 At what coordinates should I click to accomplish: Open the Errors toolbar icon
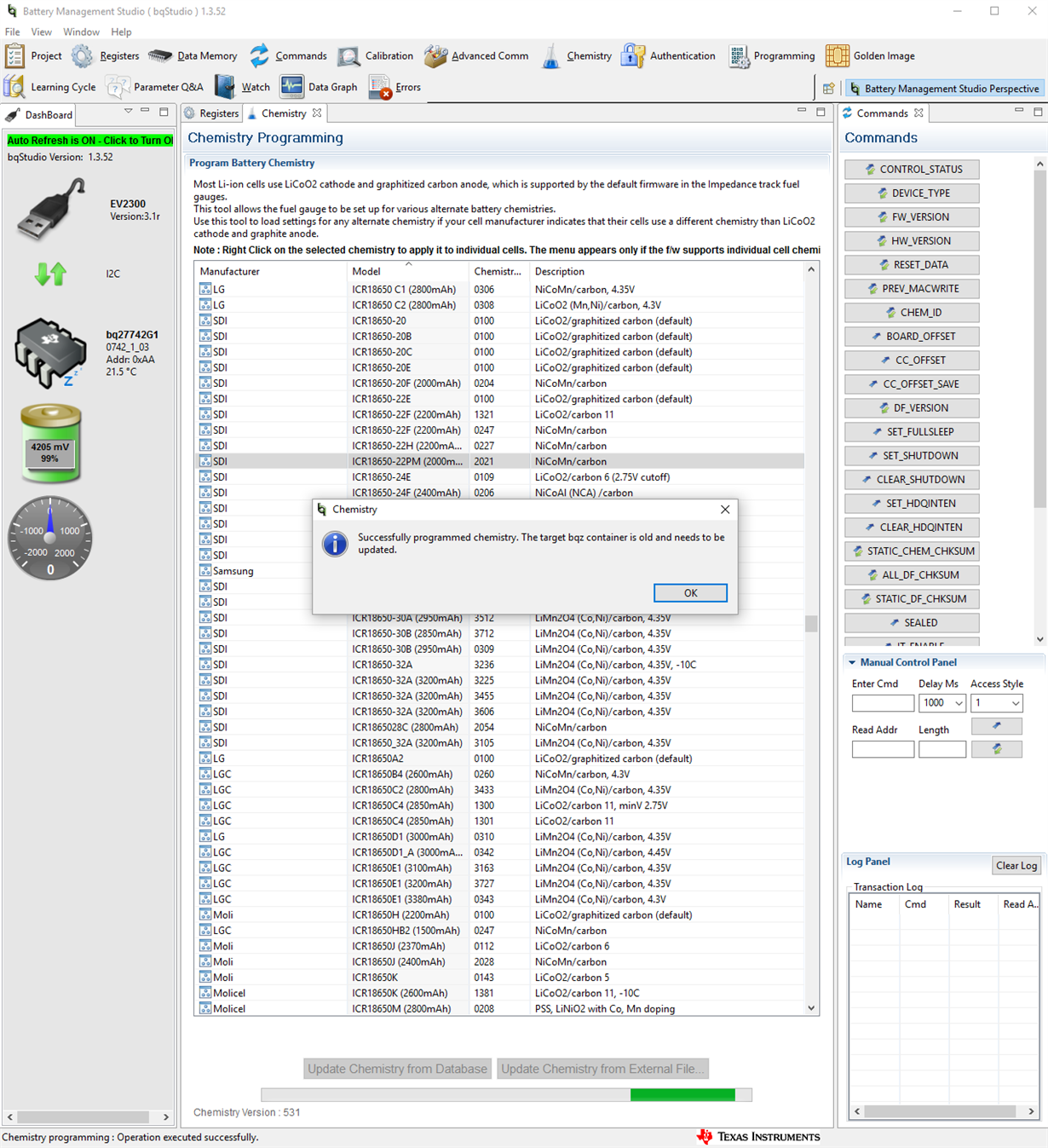380,87
